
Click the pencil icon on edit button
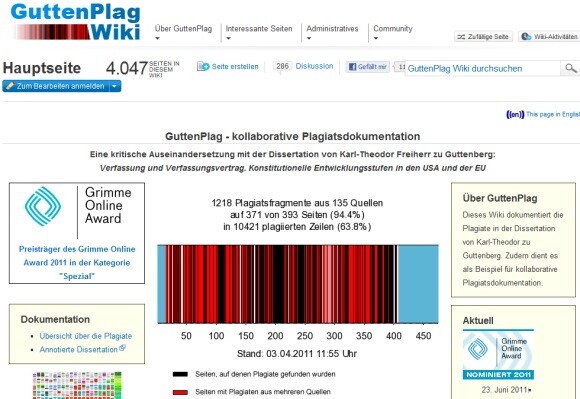coord(10,86)
